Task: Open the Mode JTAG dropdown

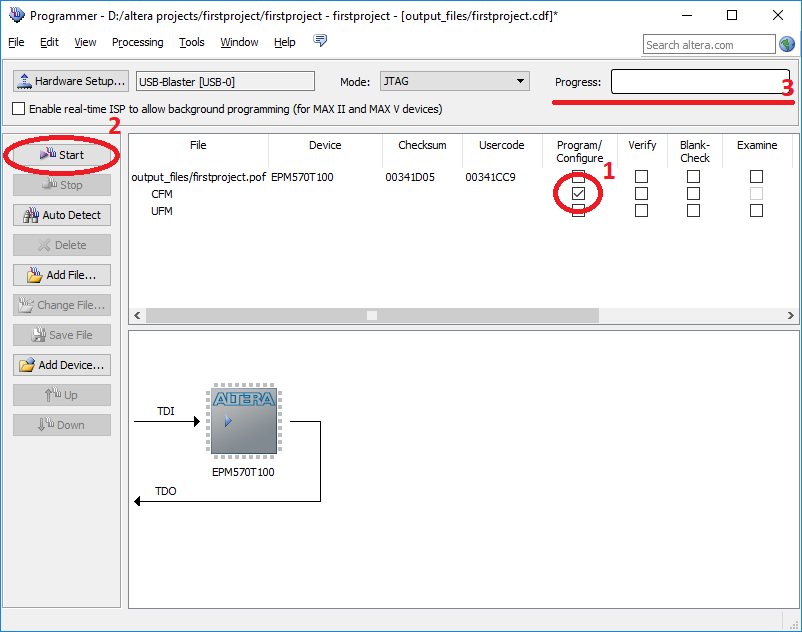Action: click(455, 81)
